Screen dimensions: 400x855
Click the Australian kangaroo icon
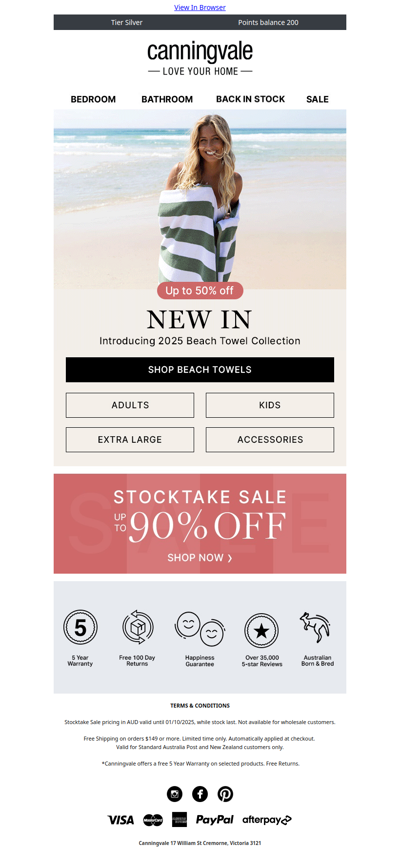point(316,627)
